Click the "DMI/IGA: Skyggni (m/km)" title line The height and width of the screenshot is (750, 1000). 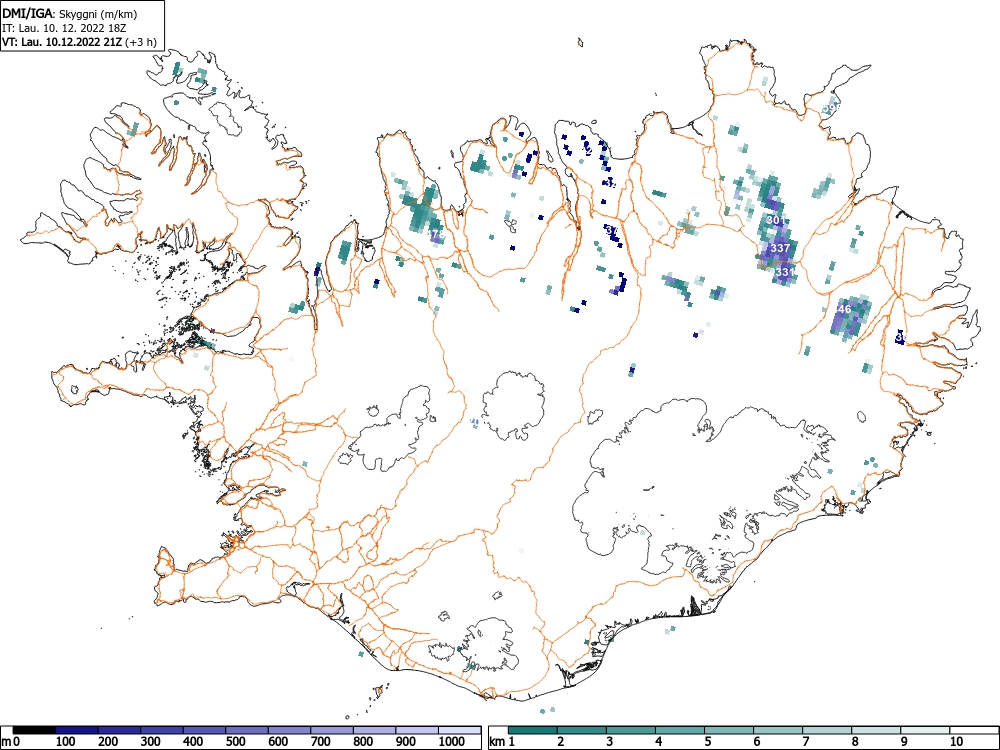tap(70, 14)
